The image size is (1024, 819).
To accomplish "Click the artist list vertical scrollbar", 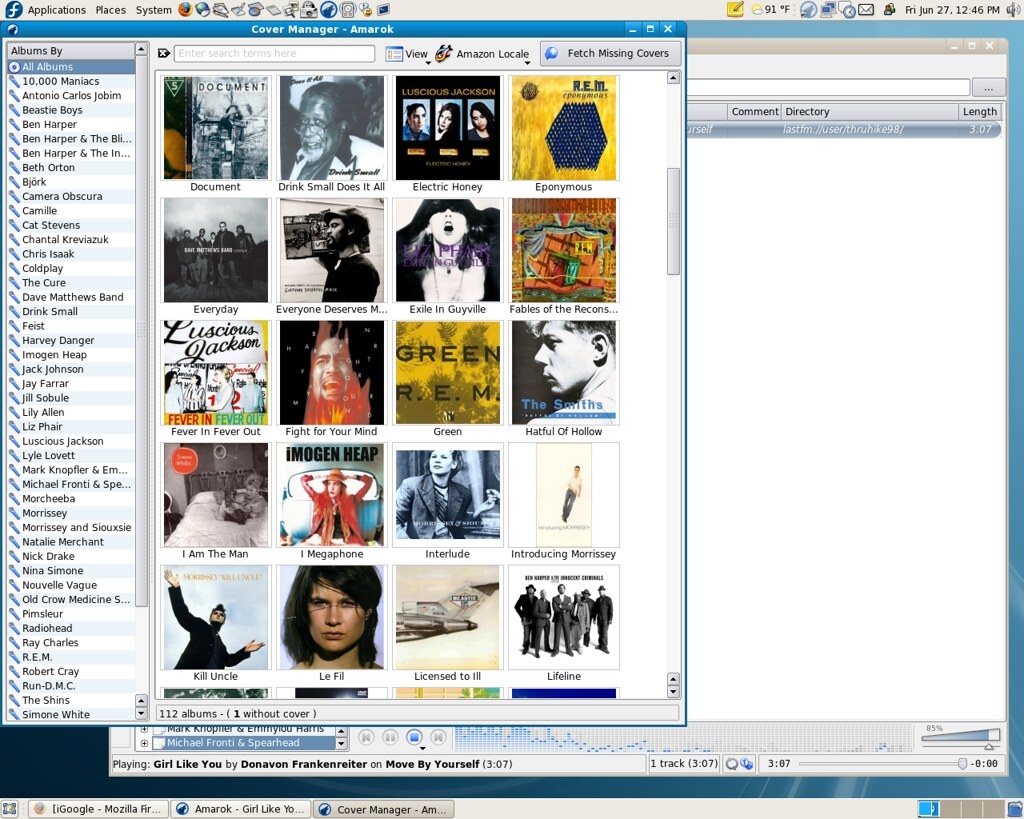I will pyautogui.click(x=142, y=333).
